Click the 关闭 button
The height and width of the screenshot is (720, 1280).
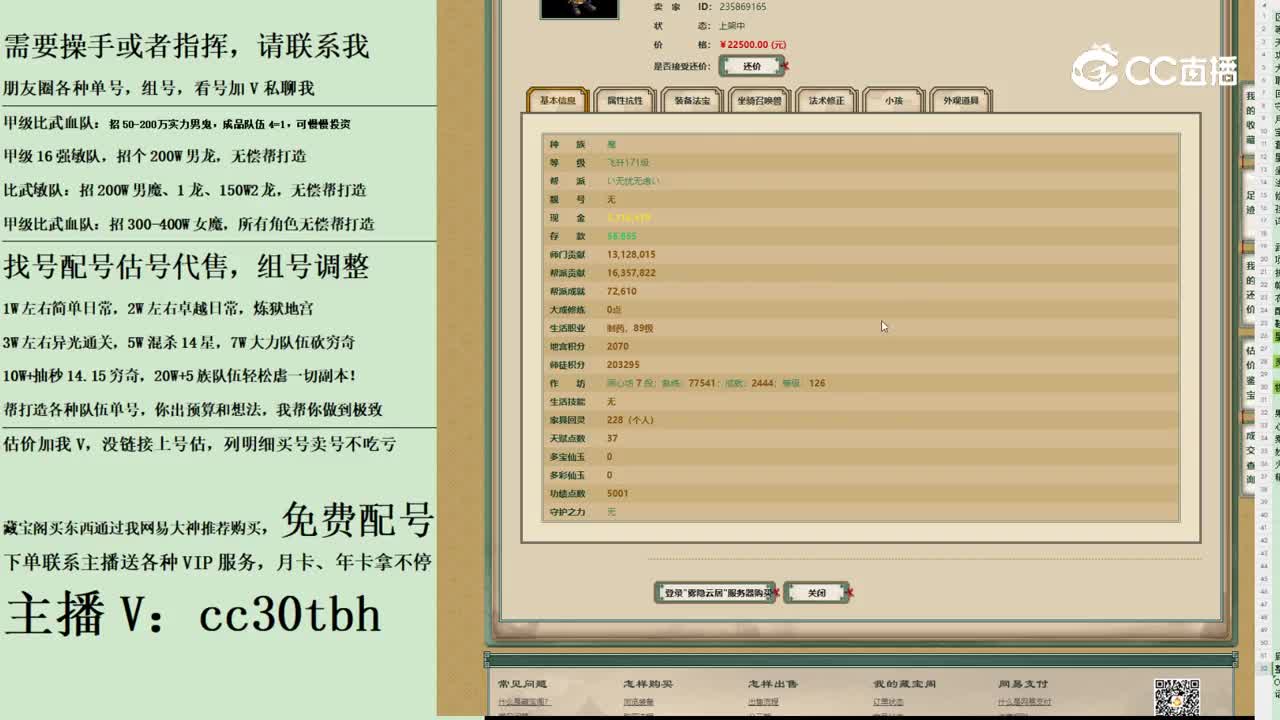pos(816,593)
